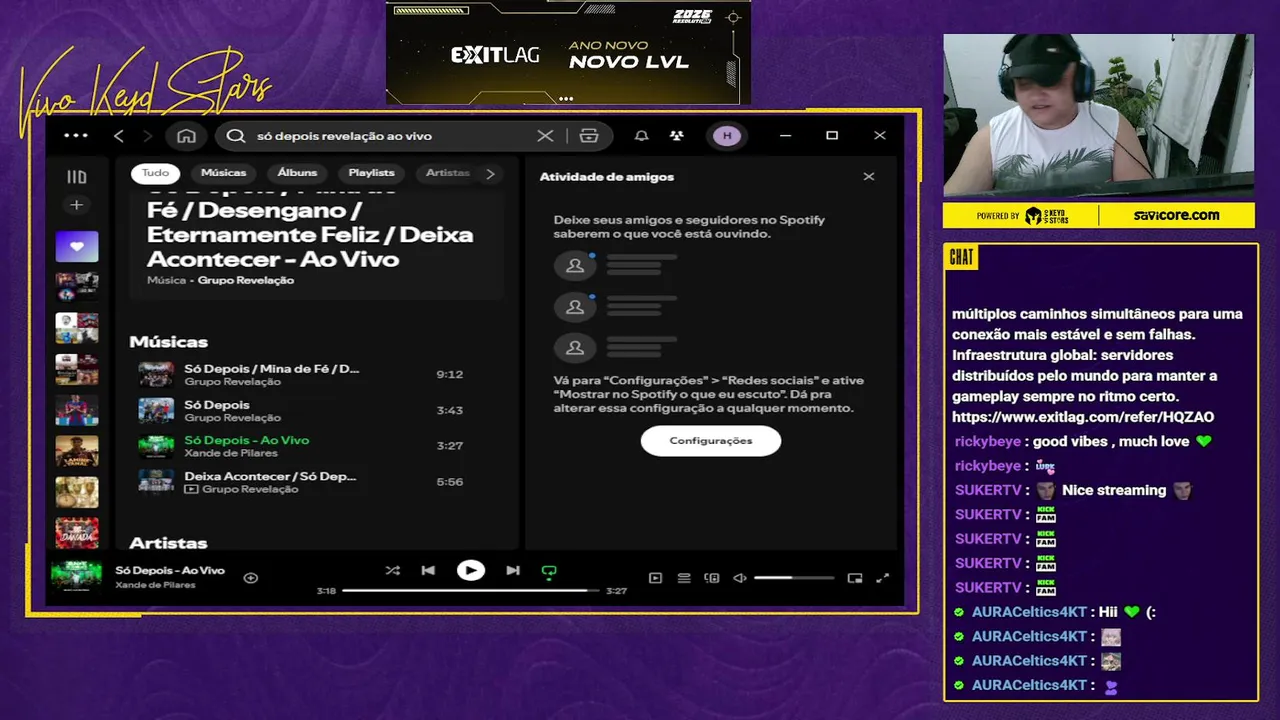Open the mini player

tap(855, 578)
